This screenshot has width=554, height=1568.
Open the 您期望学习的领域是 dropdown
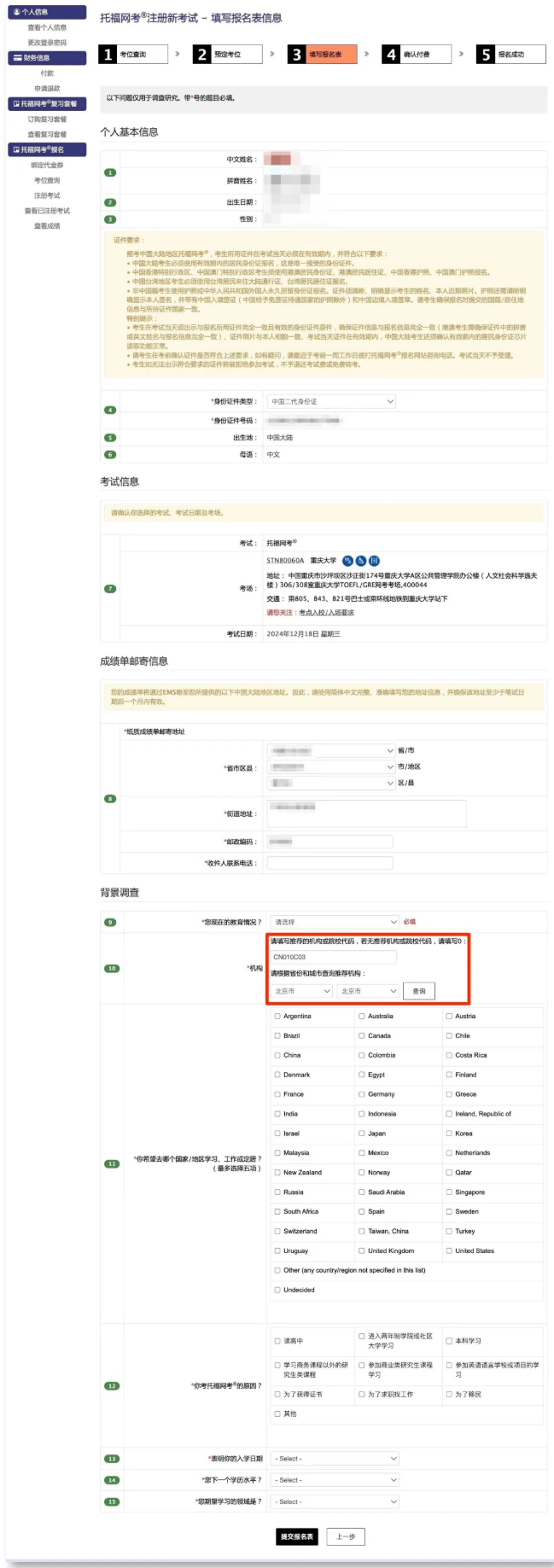(335, 1501)
